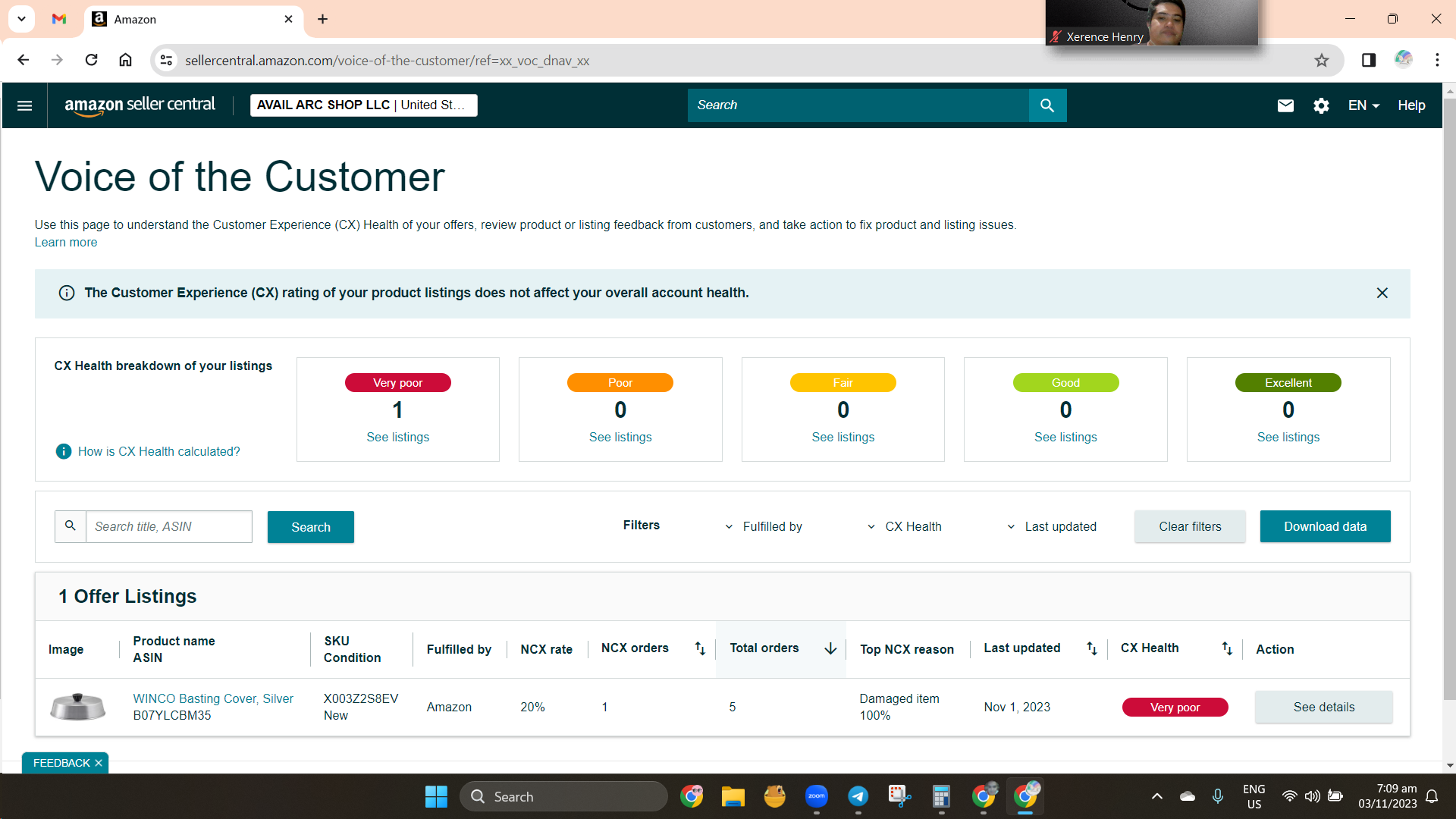Switch to the Gmail tab
Viewport: 1456px width, 819px height.
click(59, 19)
